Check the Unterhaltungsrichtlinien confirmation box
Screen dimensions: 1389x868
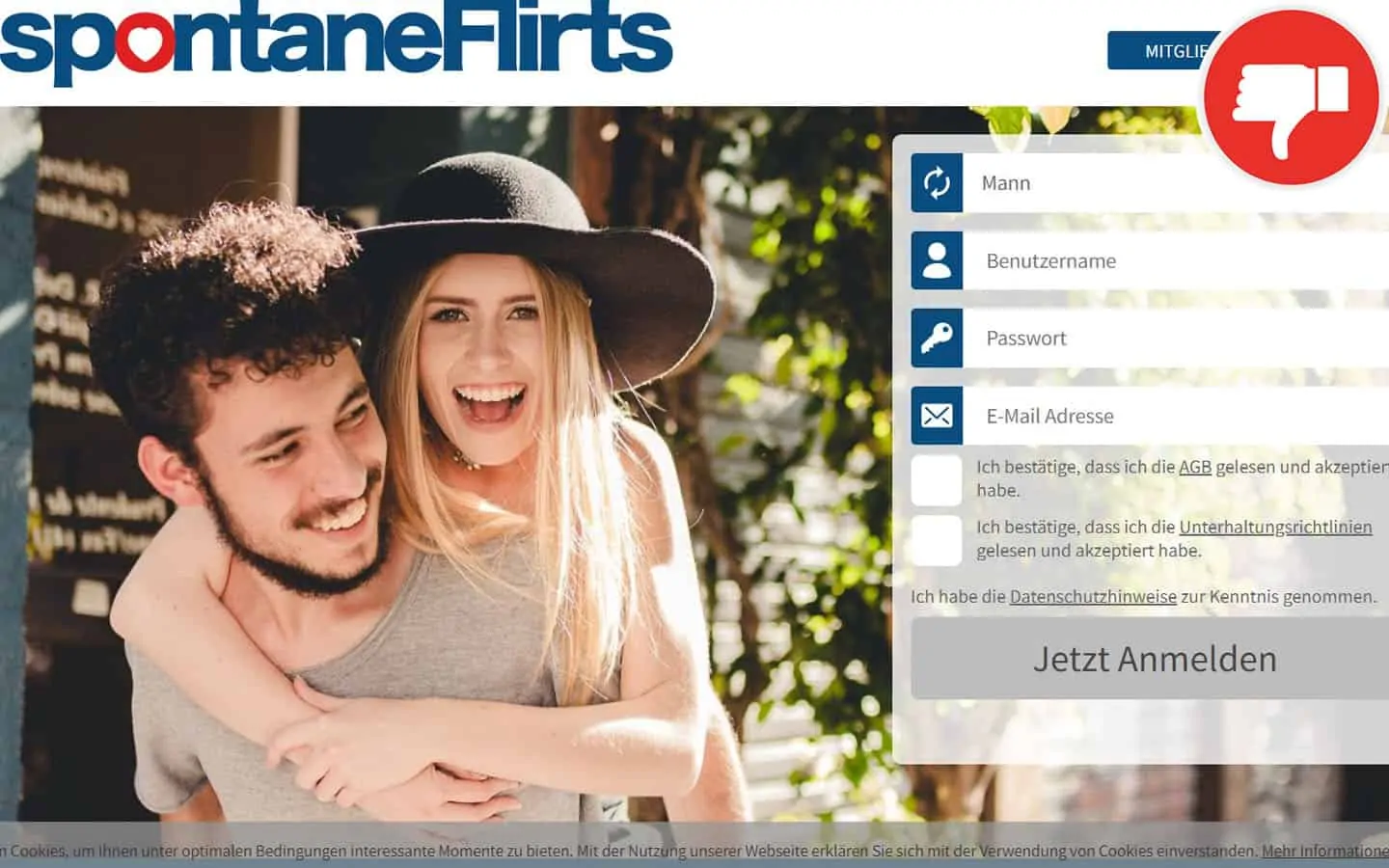pos(937,540)
